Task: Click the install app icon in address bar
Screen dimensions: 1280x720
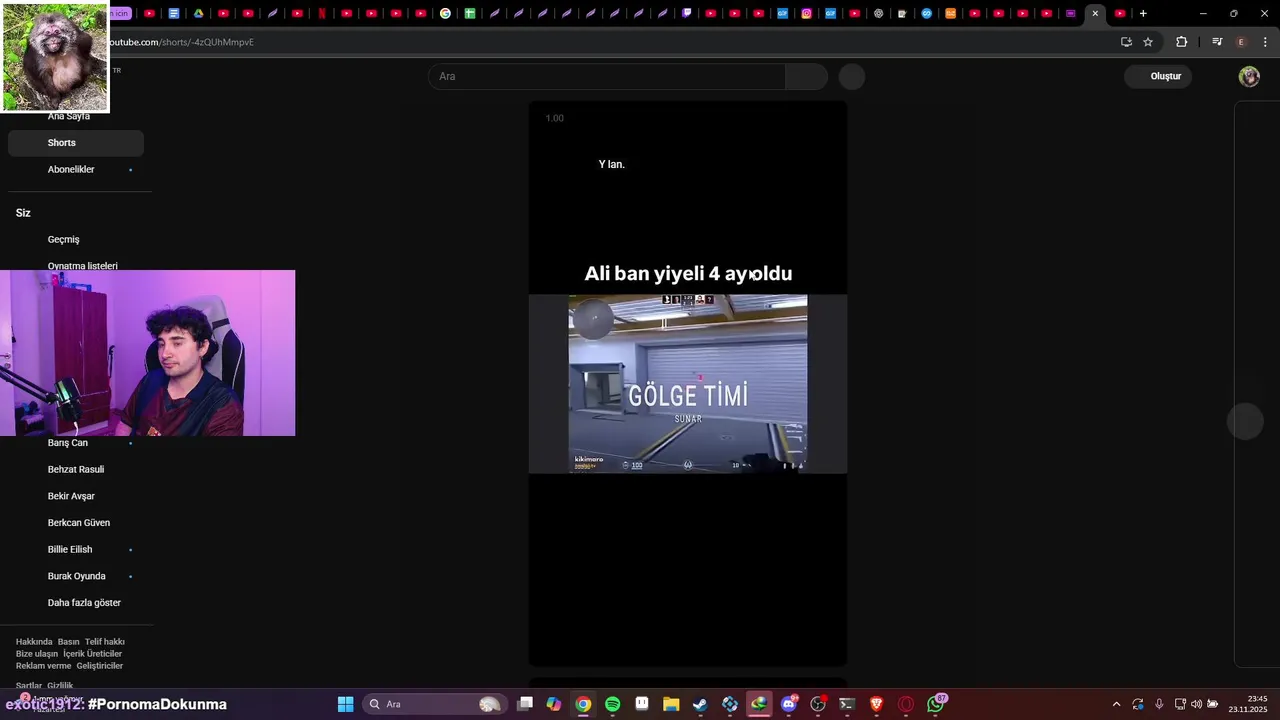Action: click(x=1126, y=42)
